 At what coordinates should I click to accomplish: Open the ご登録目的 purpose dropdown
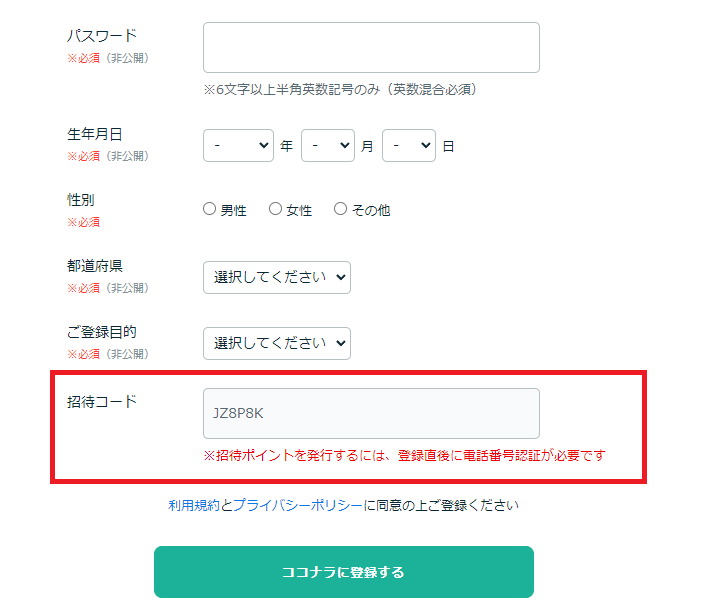tap(277, 343)
